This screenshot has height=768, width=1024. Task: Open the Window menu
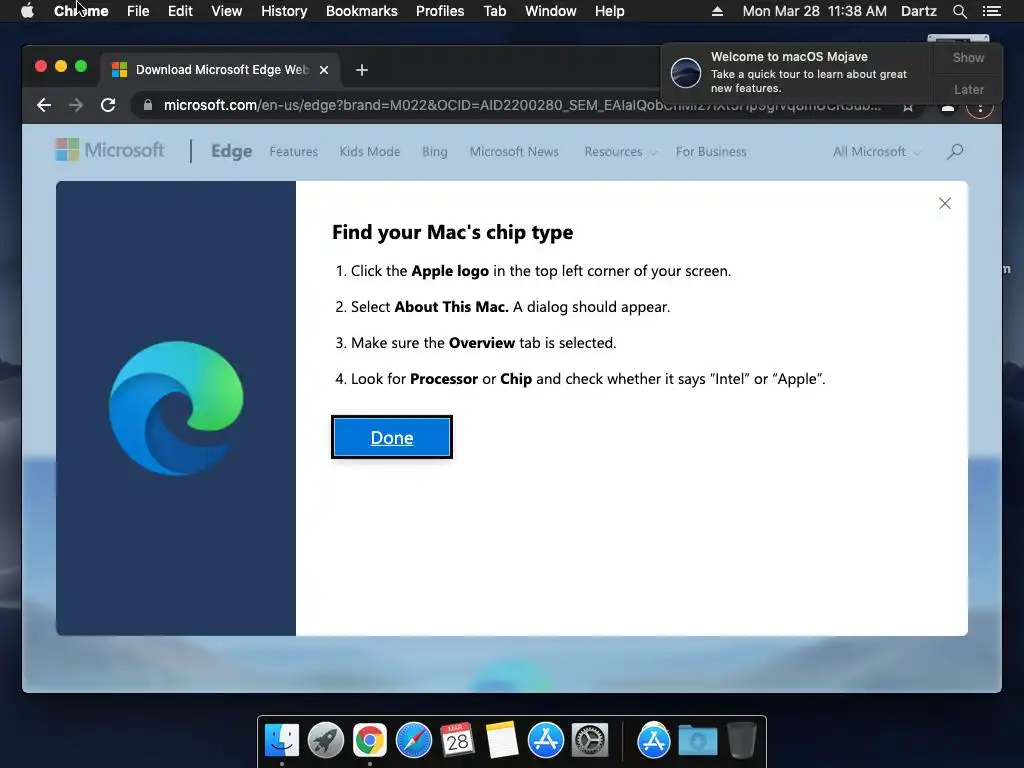point(551,11)
